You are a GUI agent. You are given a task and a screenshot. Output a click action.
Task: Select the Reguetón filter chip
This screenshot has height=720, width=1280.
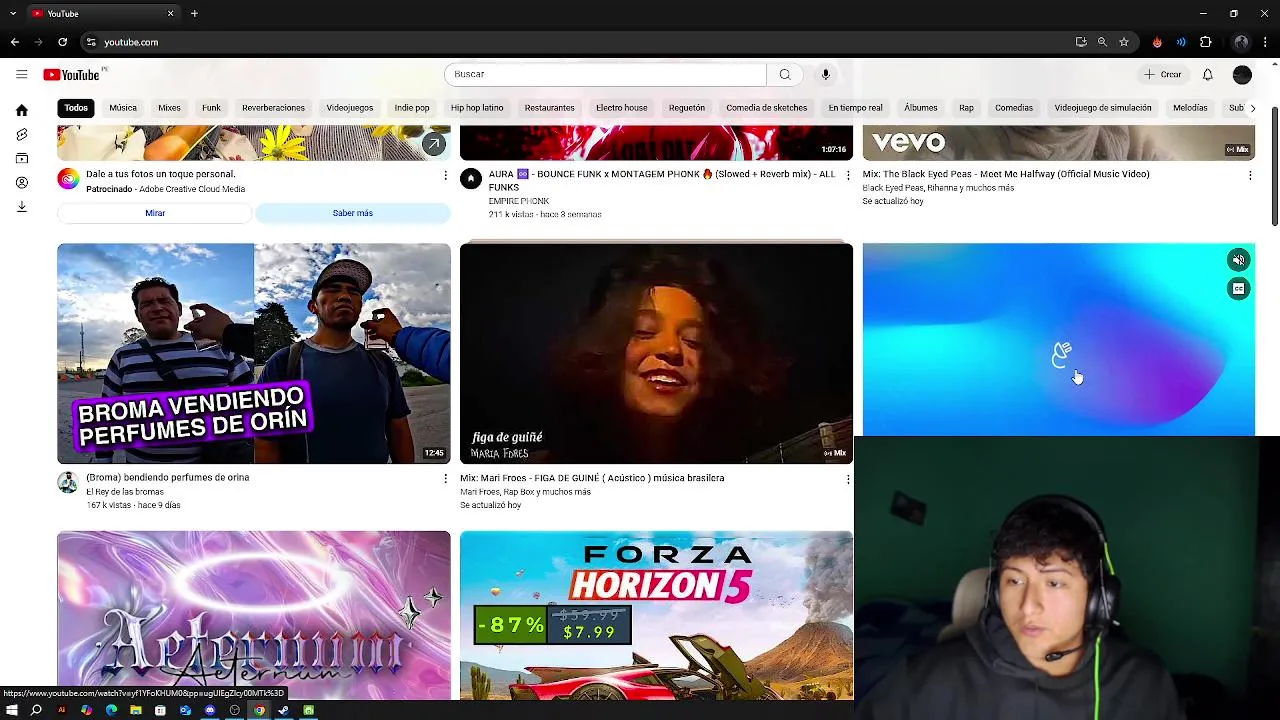(x=687, y=108)
